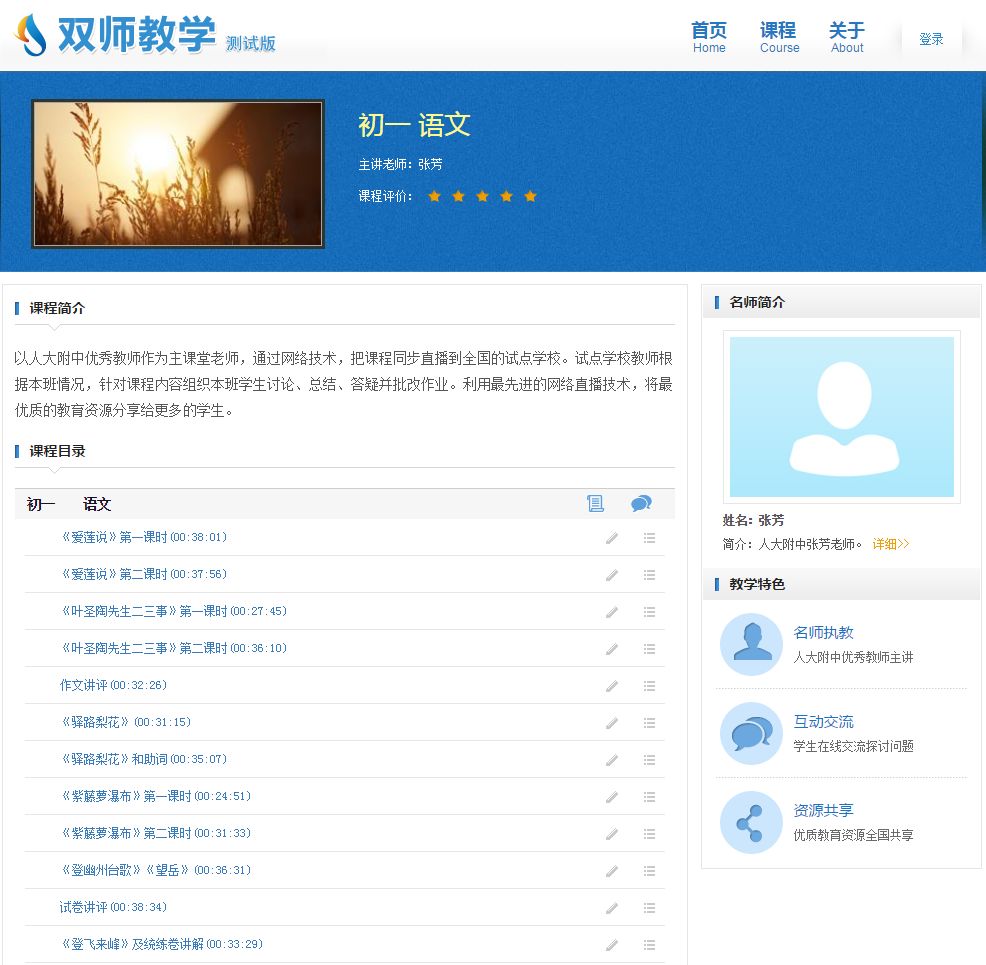986x965 pixels.
Task: Click the pencil icon for 《爱莲说》第二课时
Action: click(612, 575)
